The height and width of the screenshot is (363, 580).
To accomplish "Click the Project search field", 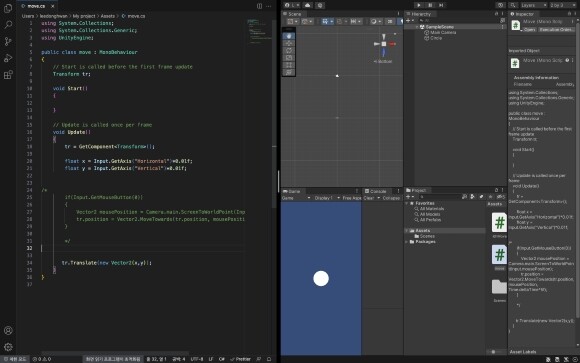I will pos(439,197).
